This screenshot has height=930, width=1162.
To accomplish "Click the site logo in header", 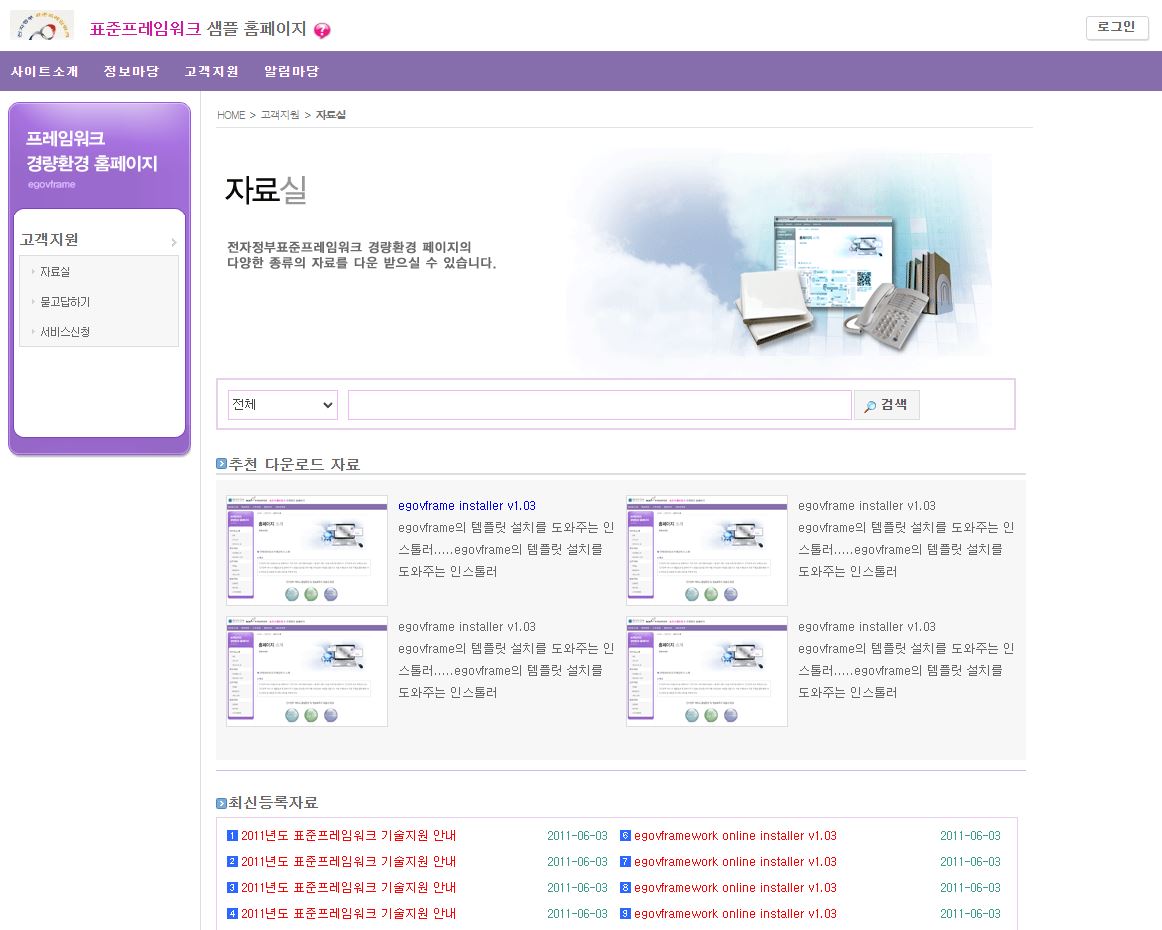I will 42,26.
